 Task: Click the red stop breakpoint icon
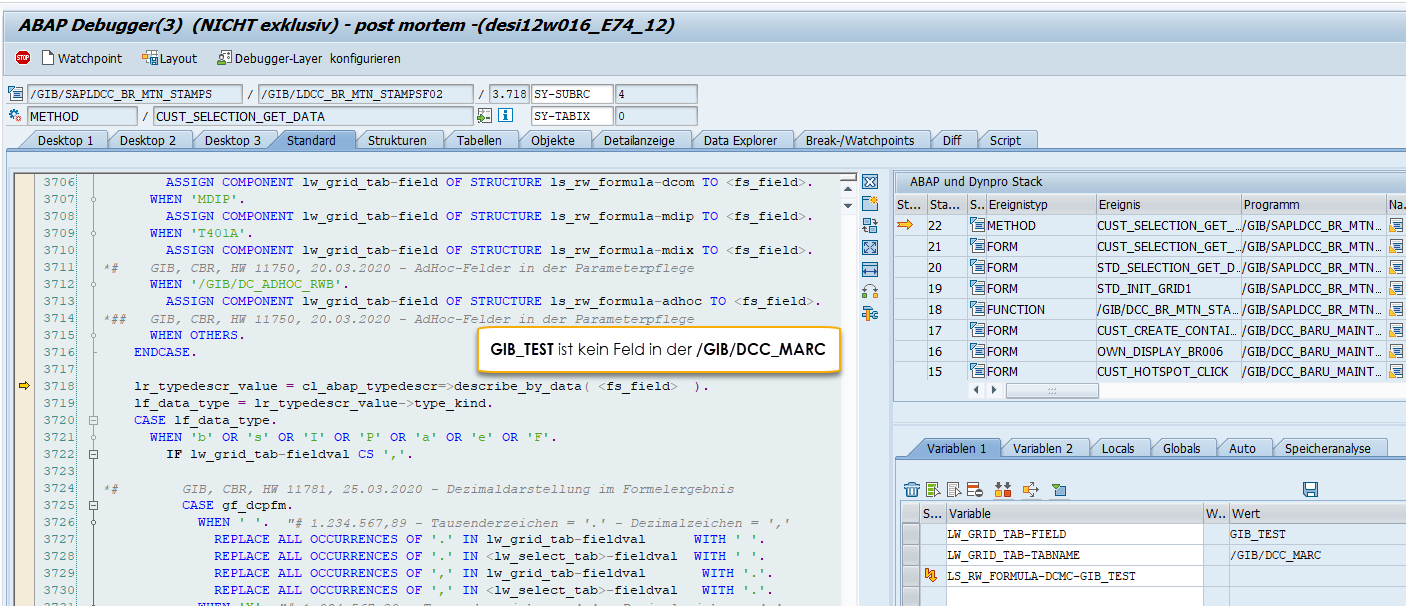coord(23,58)
